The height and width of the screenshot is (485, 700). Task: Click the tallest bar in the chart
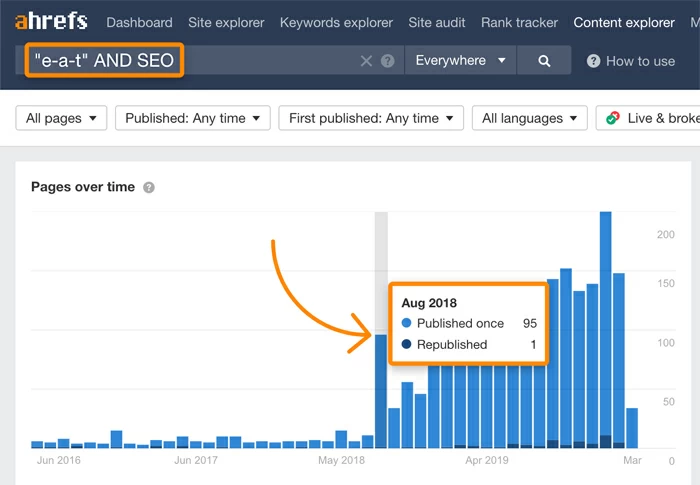coord(605,330)
